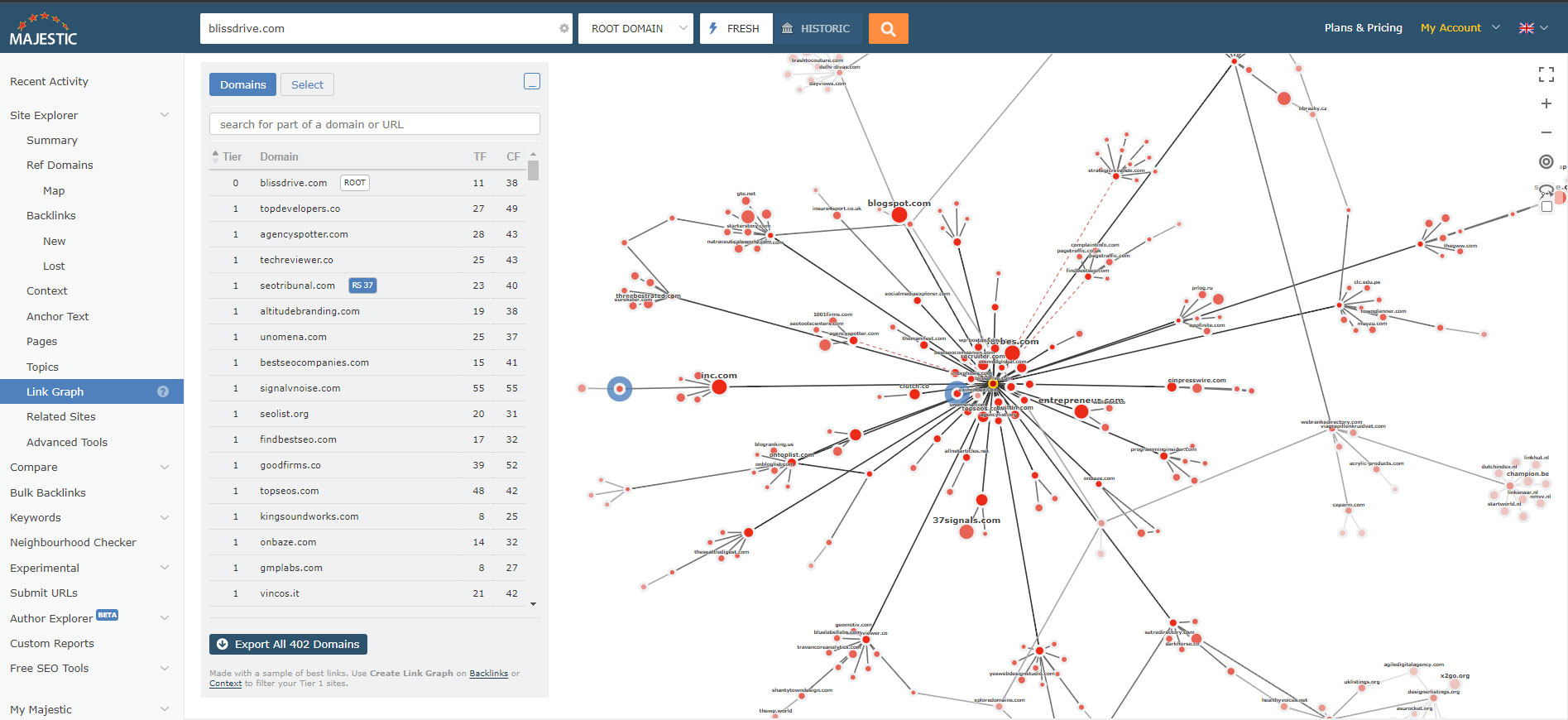Image resolution: width=1568 pixels, height=720 pixels.
Task: Open the Context link in footnote
Action: click(x=225, y=684)
